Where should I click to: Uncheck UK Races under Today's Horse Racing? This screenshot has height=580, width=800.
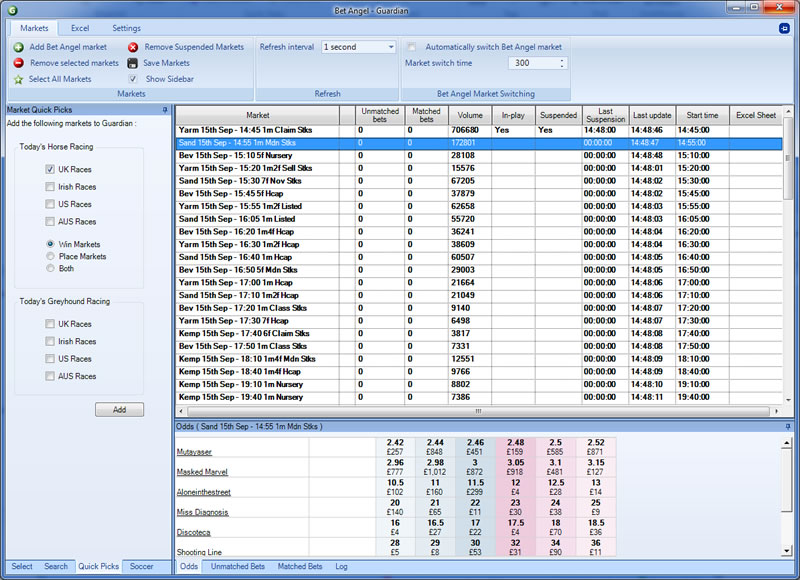50,169
